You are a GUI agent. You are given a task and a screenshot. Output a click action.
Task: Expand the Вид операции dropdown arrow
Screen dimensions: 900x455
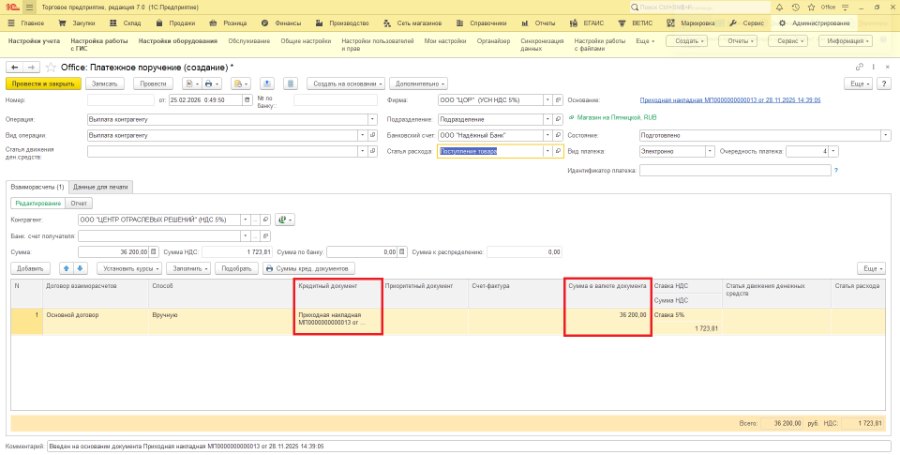pos(362,135)
